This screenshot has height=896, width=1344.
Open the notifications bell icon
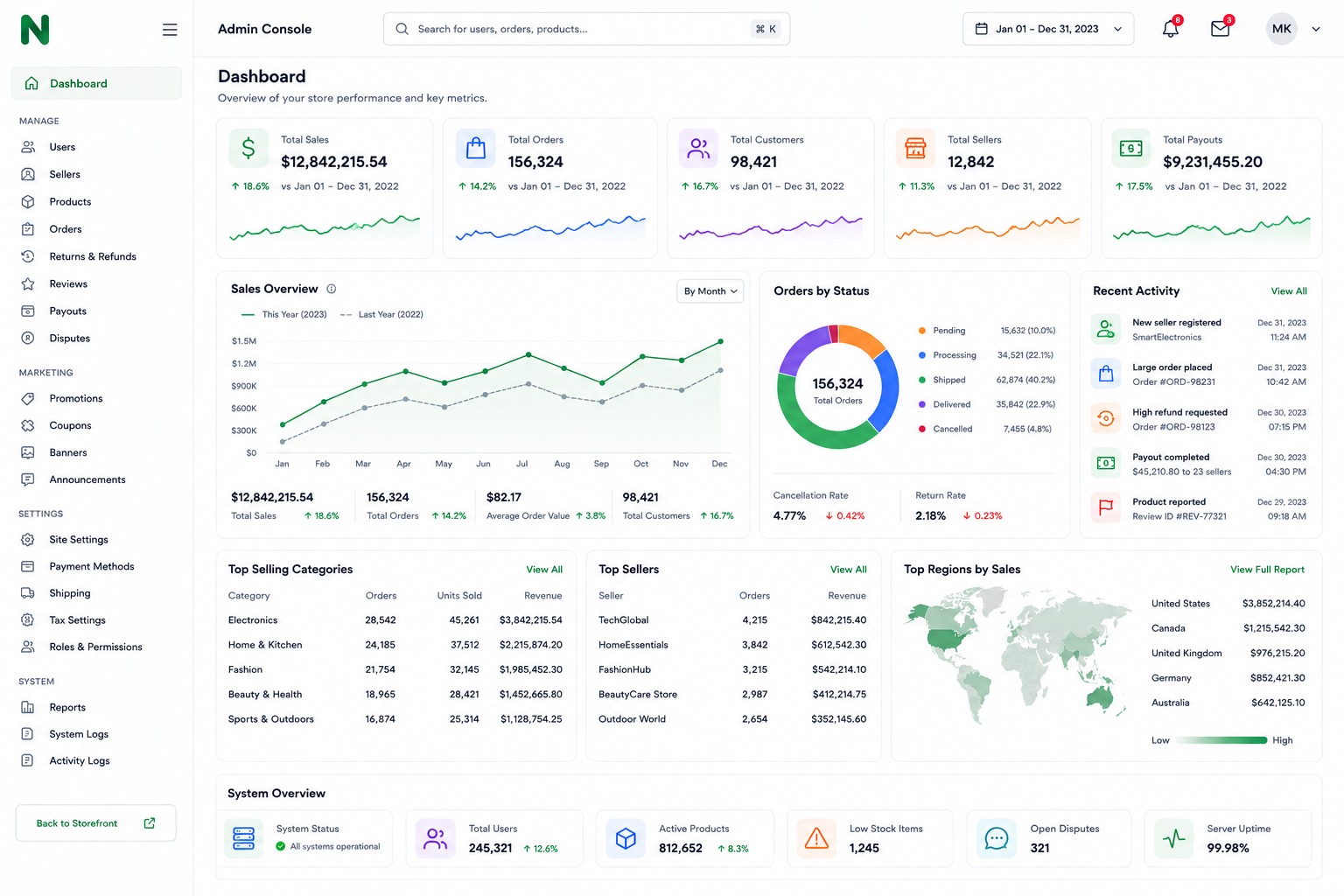coord(1171,28)
